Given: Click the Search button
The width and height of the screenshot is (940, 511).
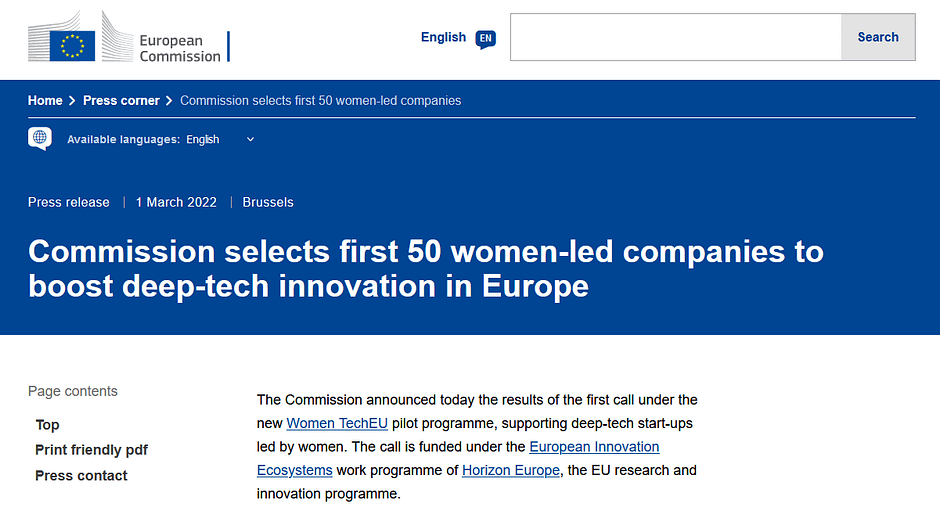Looking at the screenshot, I should [878, 37].
